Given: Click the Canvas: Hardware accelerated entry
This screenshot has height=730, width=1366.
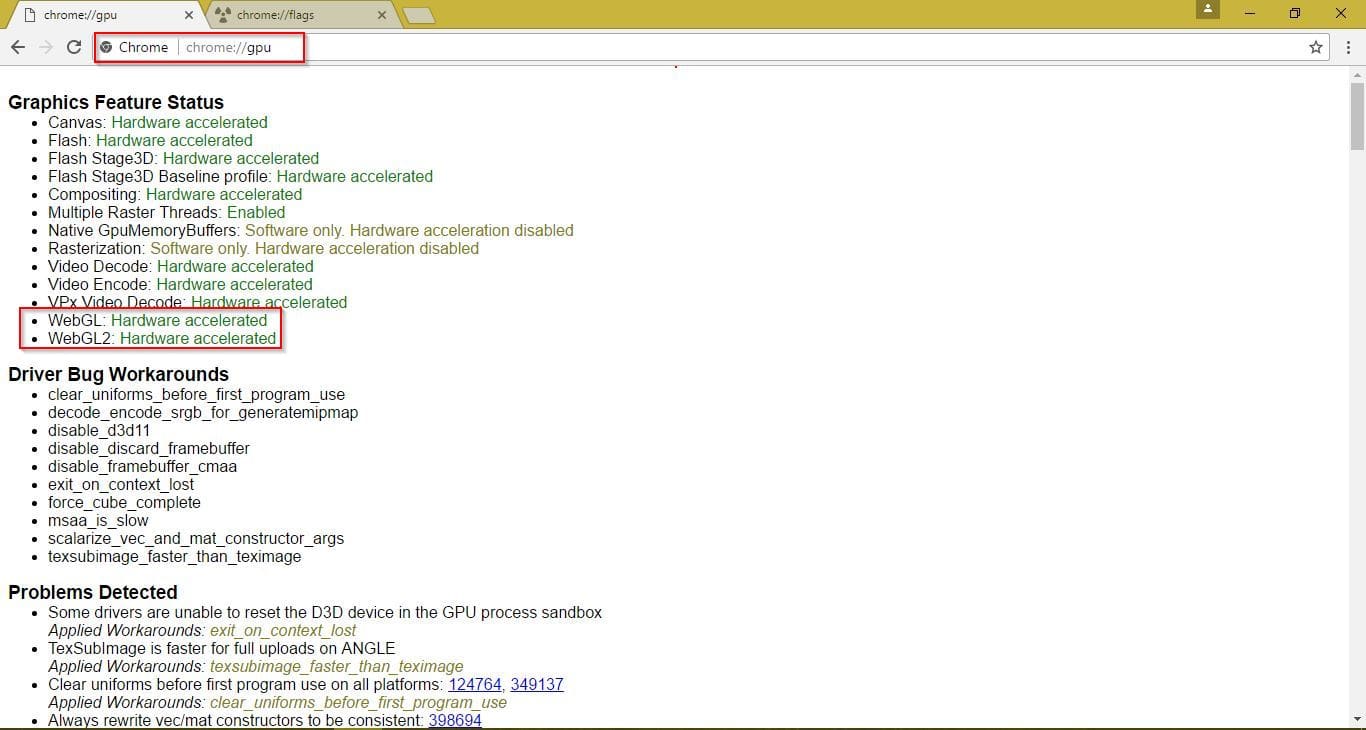Looking at the screenshot, I should click(158, 123).
